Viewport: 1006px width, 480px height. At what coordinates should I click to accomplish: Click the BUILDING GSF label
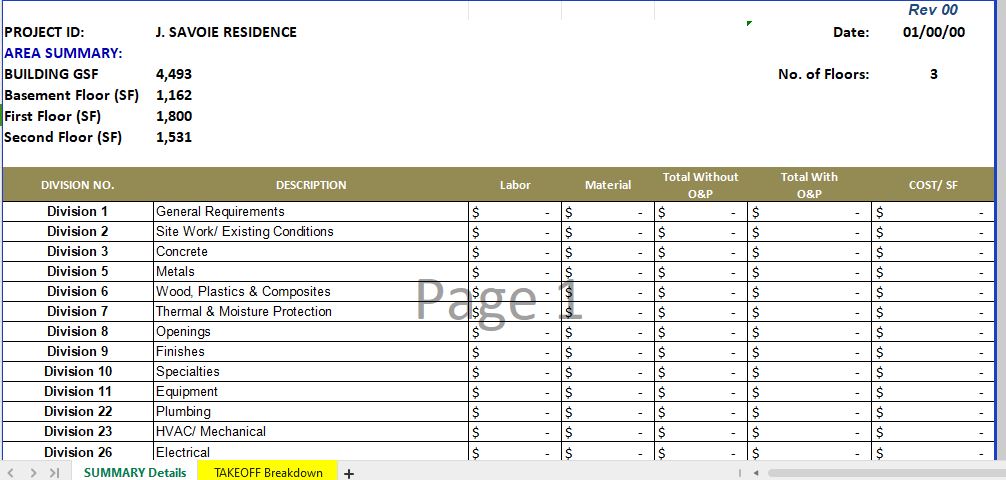(51, 74)
